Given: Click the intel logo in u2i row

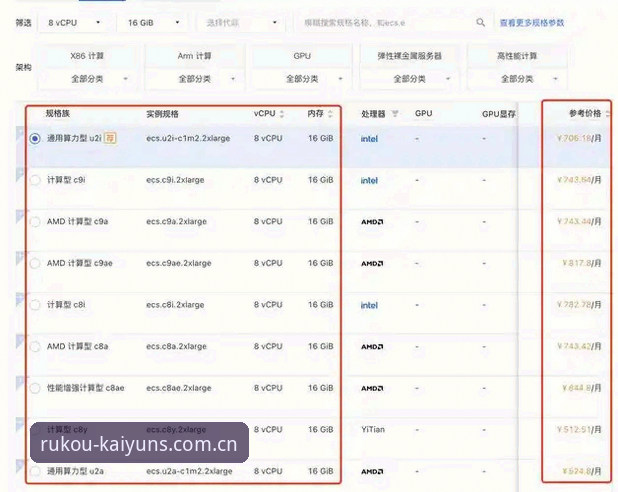Looking at the screenshot, I should pyautogui.click(x=369, y=139).
